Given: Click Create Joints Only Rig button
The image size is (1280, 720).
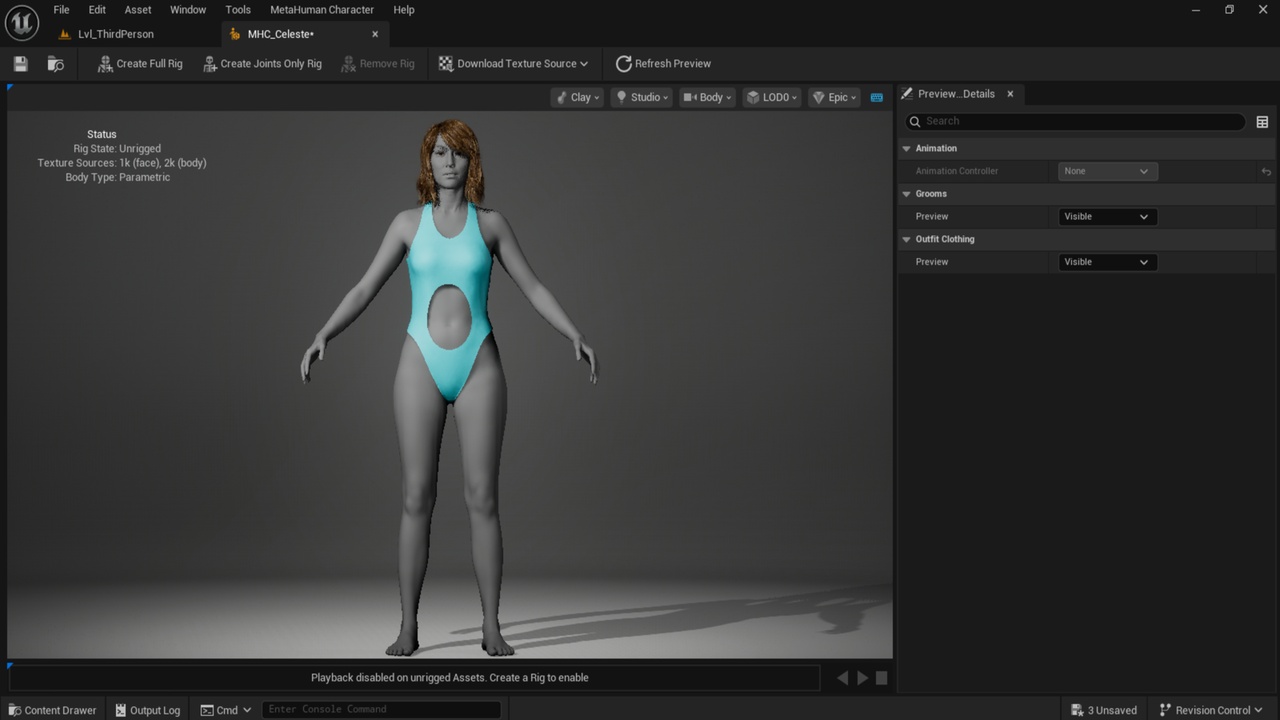Looking at the screenshot, I should point(262,64).
